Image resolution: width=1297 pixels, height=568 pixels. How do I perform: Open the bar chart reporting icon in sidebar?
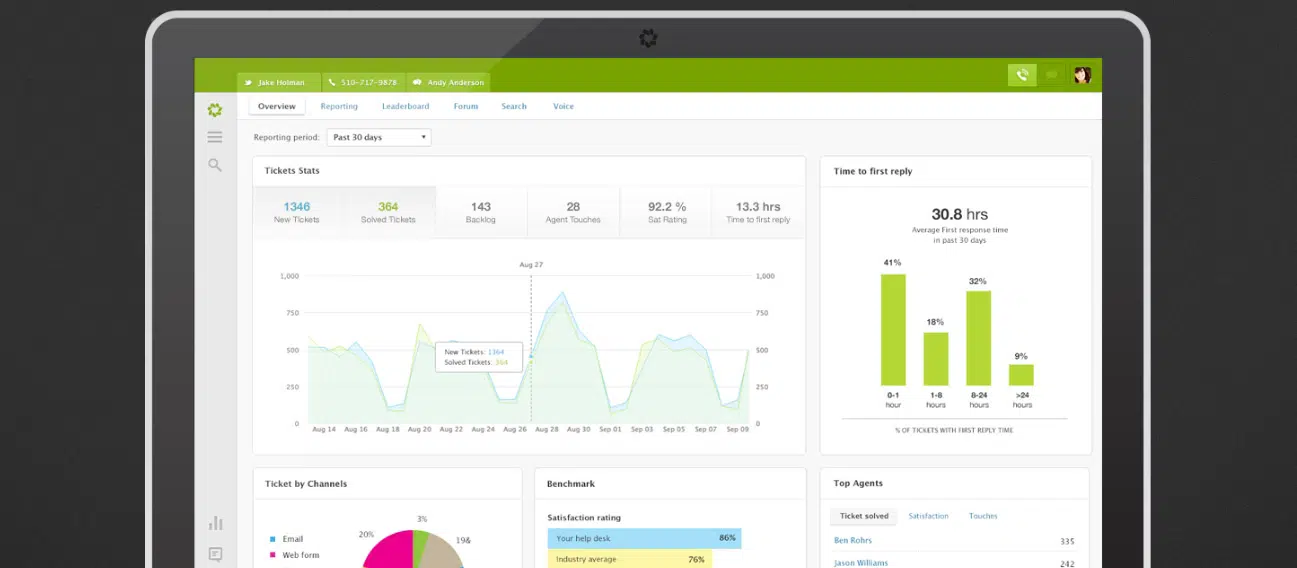tap(215, 523)
